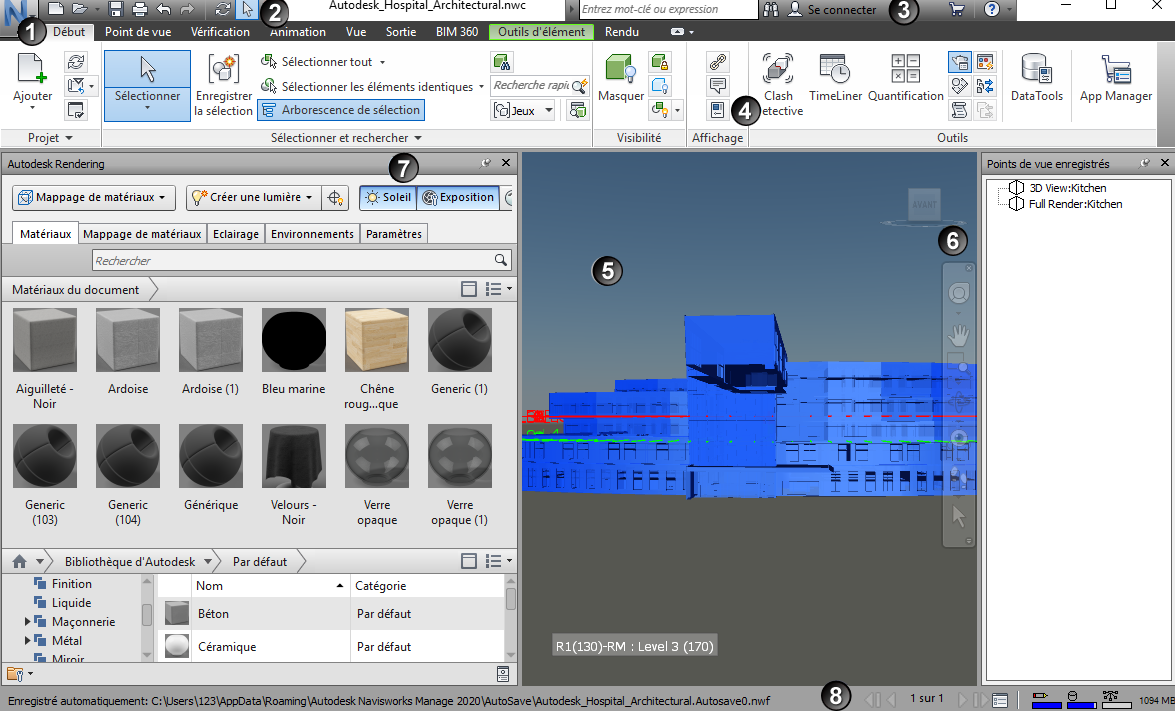Click the Links chain icon in Affichage
The width and height of the screenshot is (1175, 711).
(x=717, y=61)
